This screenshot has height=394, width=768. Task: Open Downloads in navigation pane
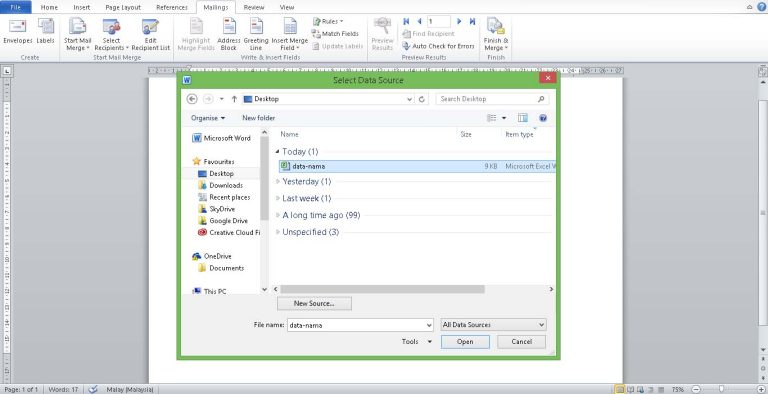pyautogui.click(x=220, y=185)
